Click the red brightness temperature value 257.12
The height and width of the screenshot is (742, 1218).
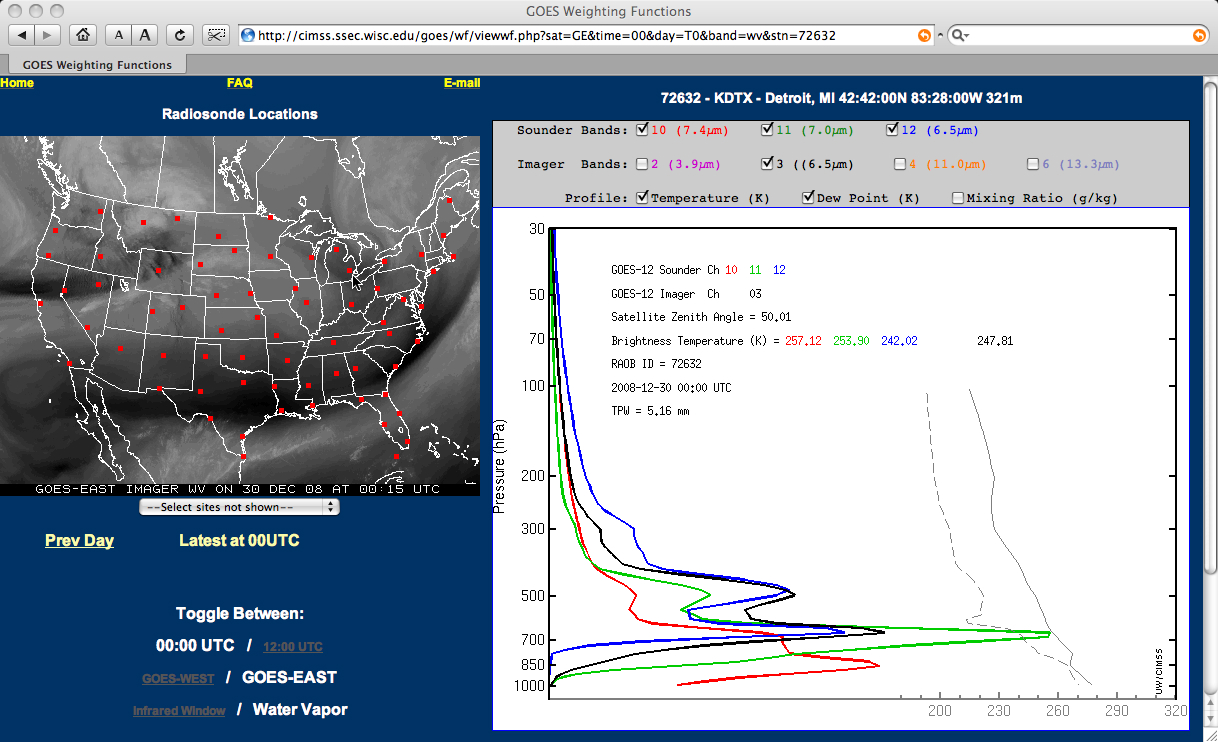pyautogui.click(x=804, y=341)
